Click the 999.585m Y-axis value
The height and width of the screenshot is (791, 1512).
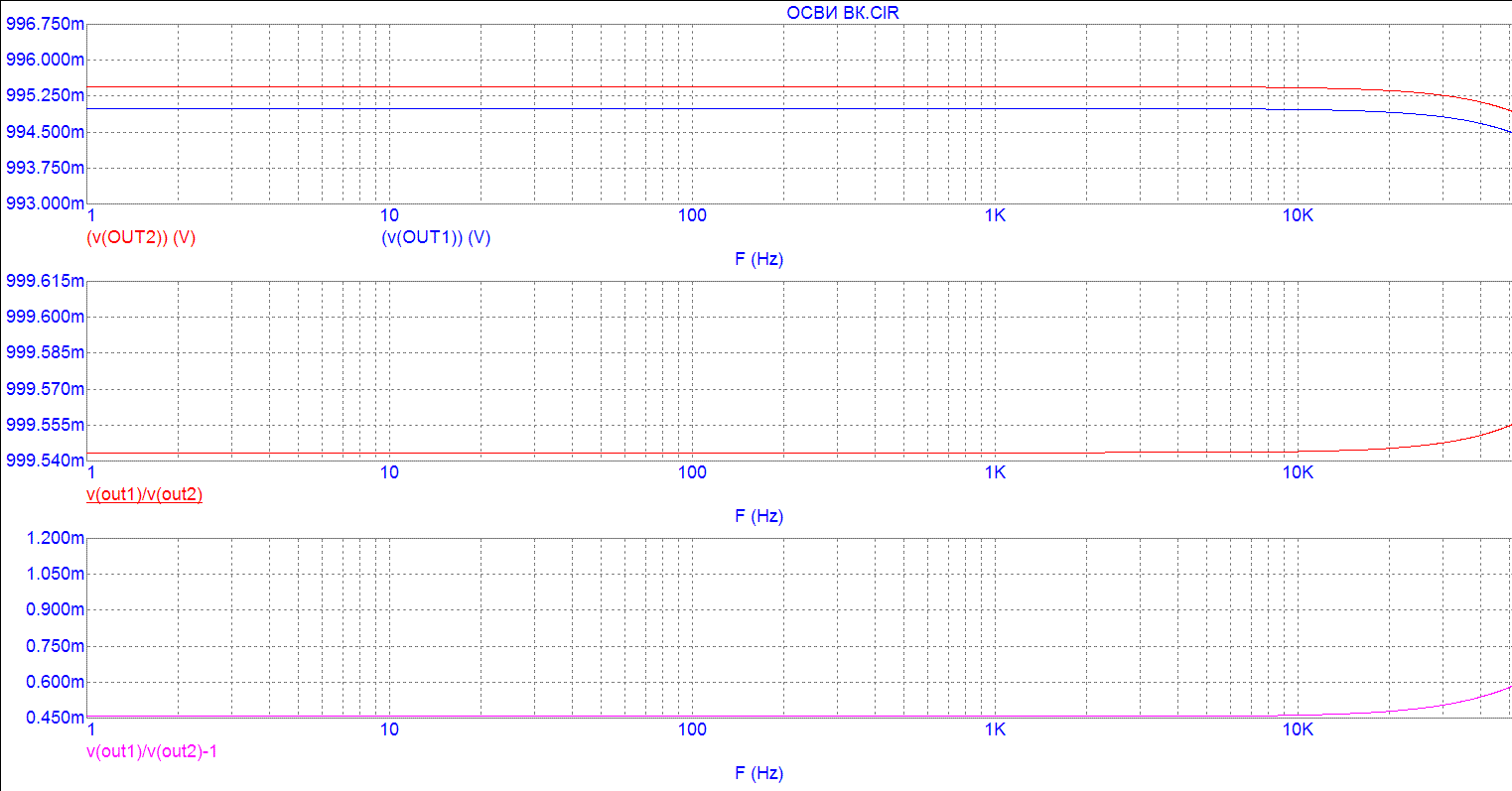[45, 352]
